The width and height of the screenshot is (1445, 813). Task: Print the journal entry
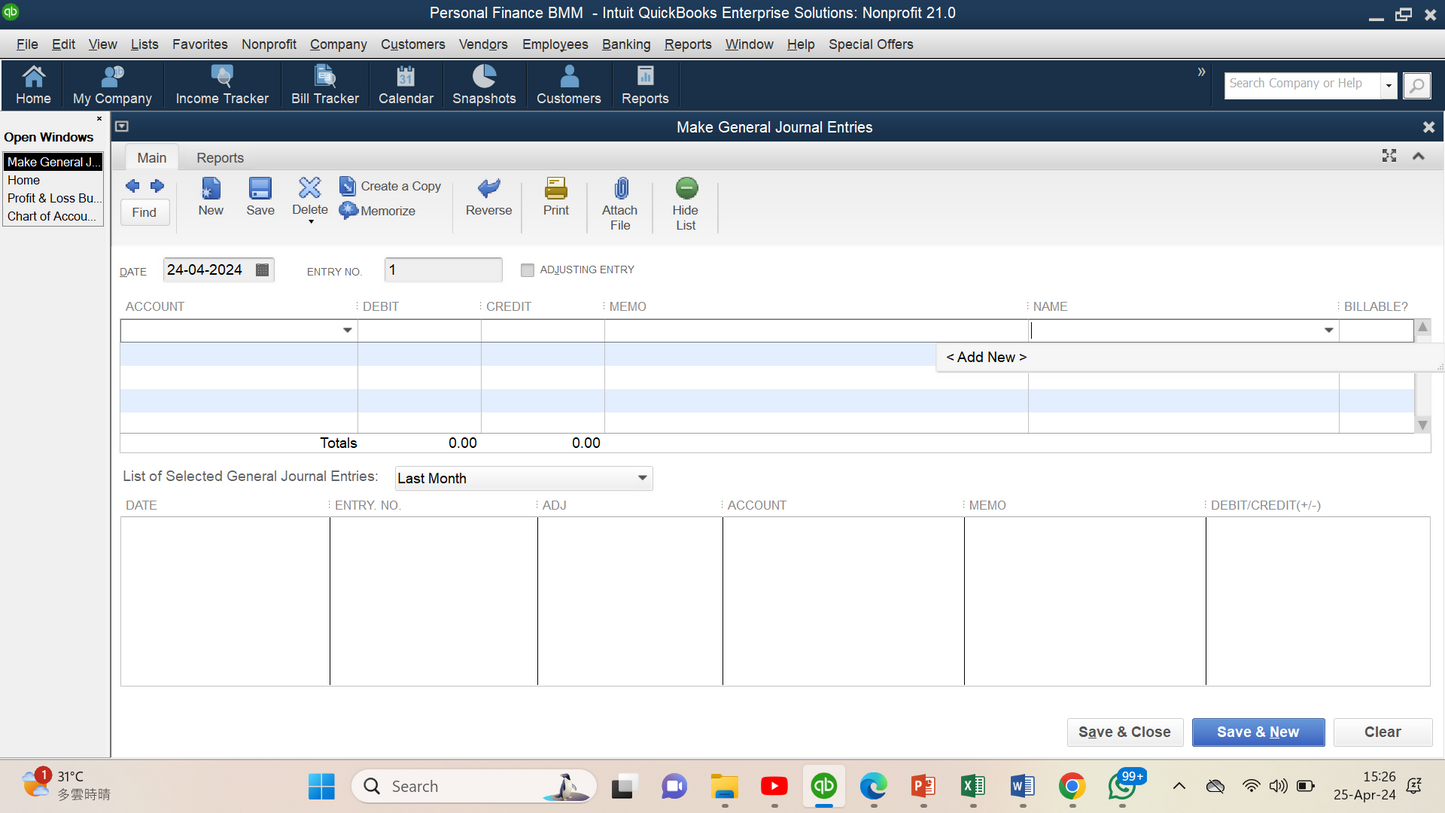click(x=556, y=189)
